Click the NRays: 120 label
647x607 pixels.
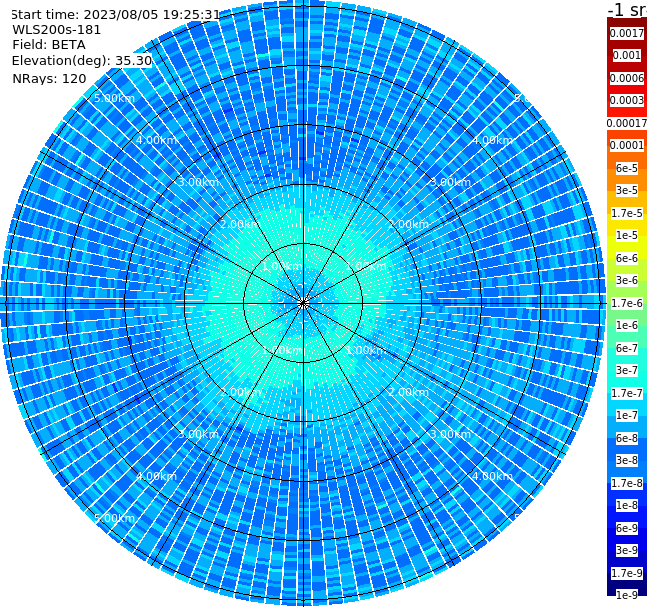pos(49,79)
